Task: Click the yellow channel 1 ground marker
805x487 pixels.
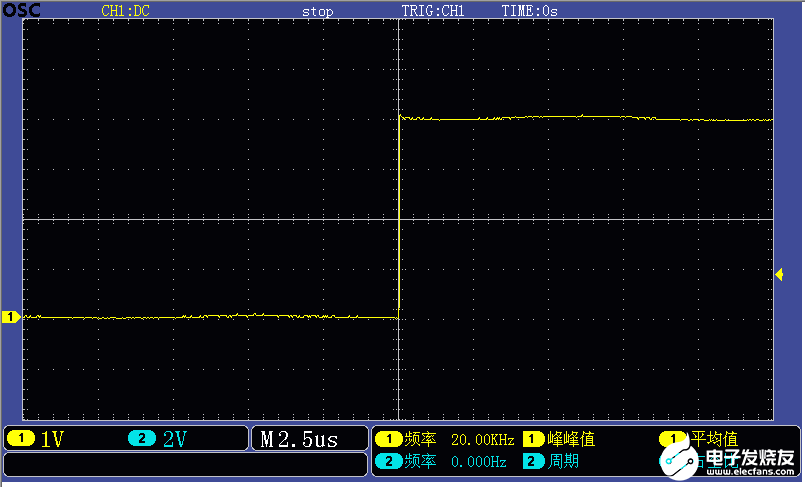Action: [x=11, y=317]
